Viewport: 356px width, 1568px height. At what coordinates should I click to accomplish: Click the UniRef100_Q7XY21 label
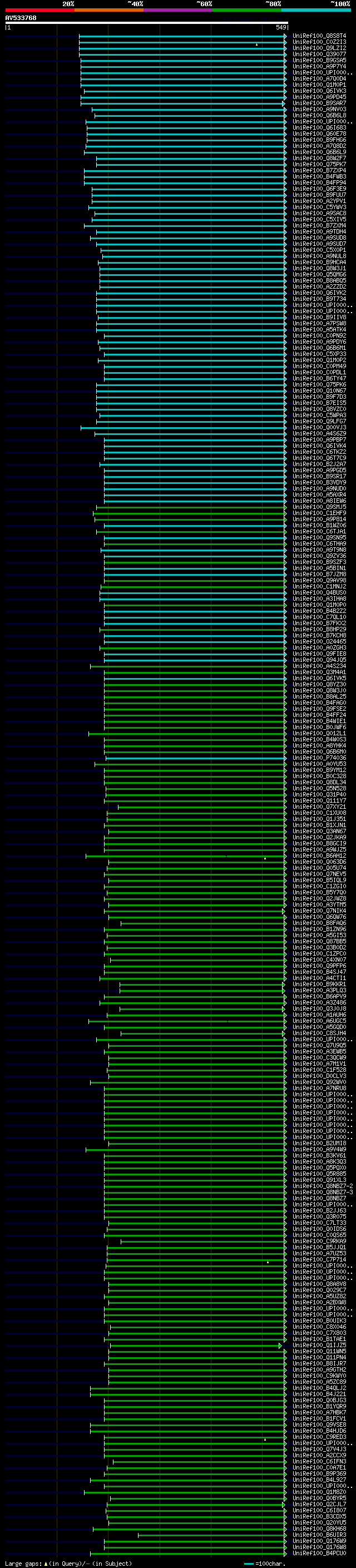319,807
